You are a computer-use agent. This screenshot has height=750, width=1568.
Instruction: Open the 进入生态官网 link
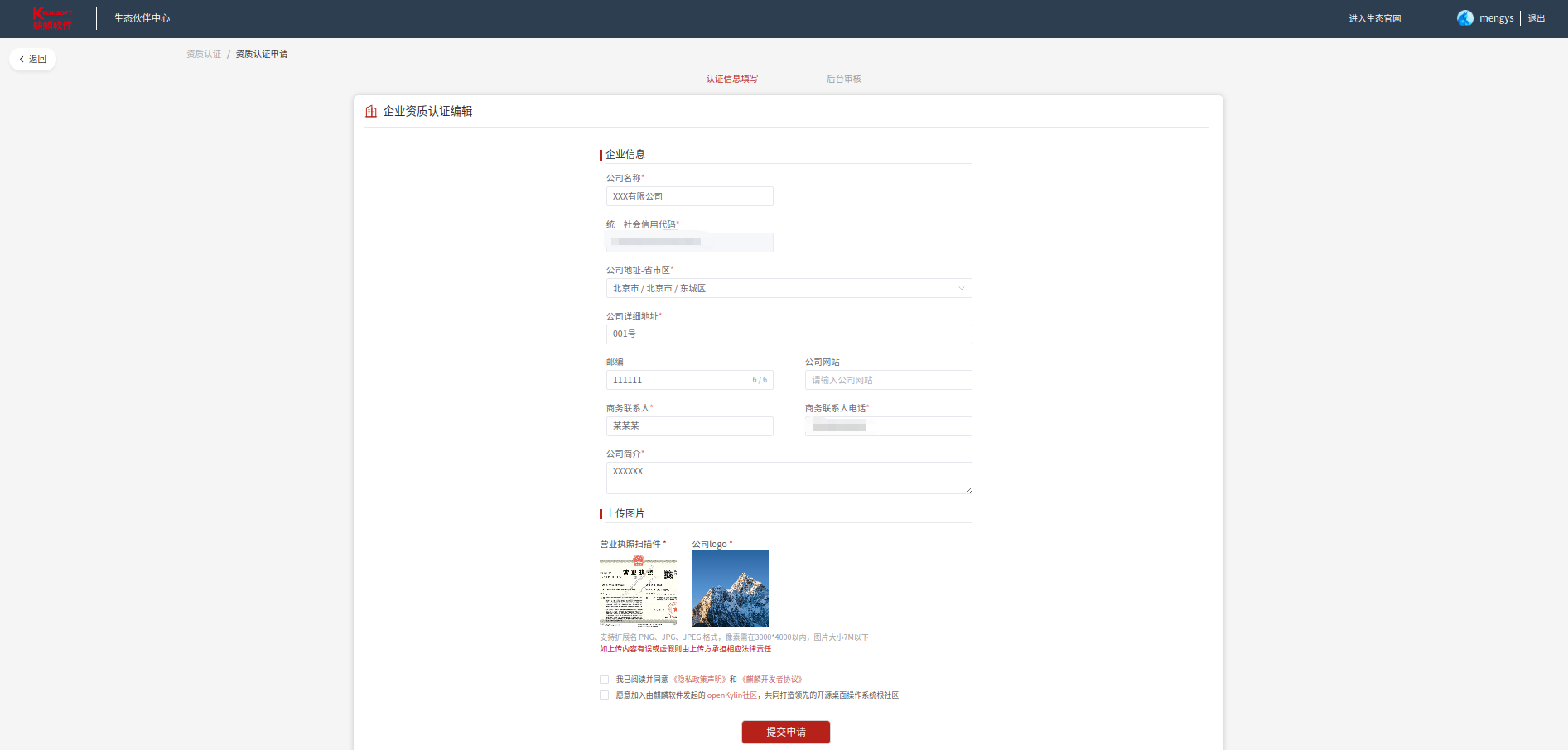click(x=1374, y=19)
